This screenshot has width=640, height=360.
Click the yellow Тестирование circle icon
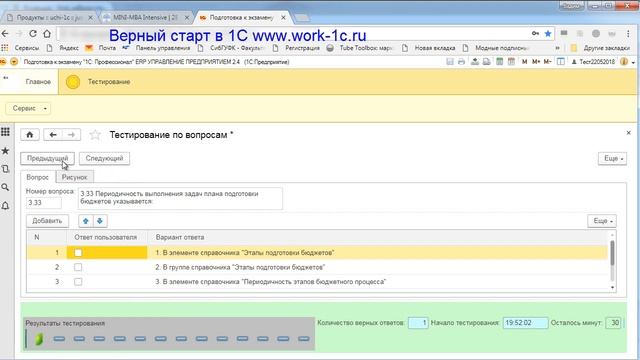pyautogui.click(x=73, y=82)
